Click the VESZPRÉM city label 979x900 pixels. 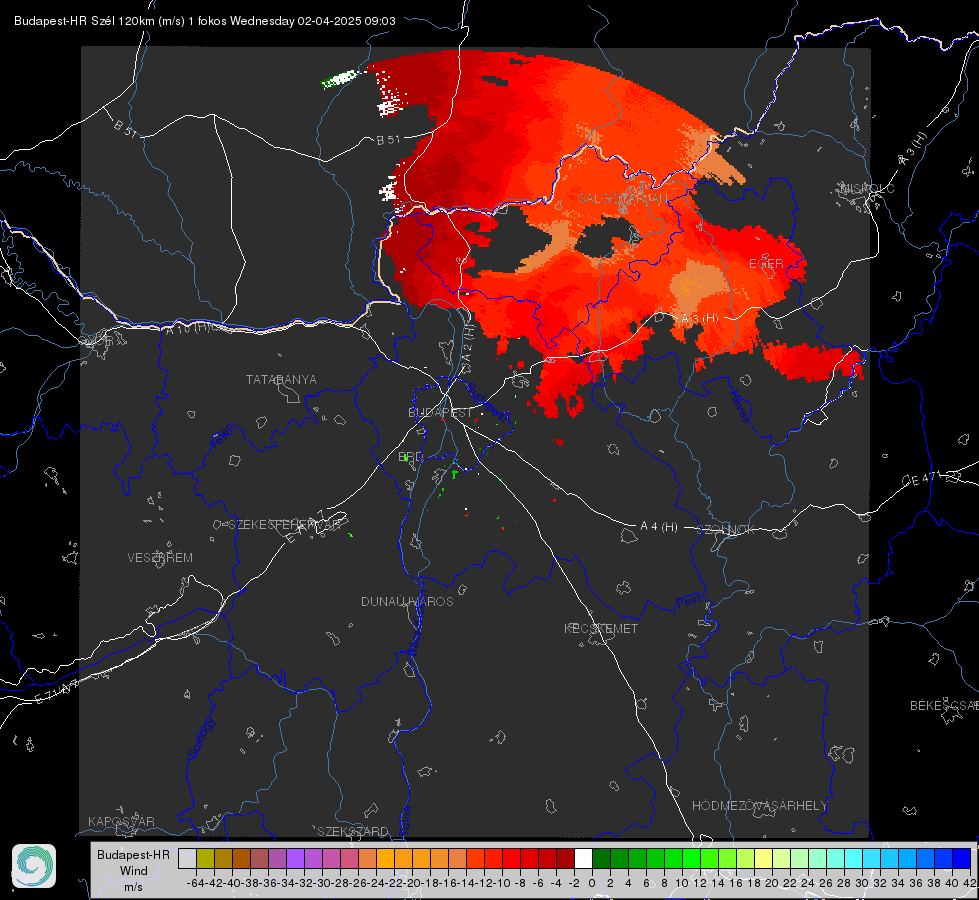pyautogui.click(x=160, y=558)
